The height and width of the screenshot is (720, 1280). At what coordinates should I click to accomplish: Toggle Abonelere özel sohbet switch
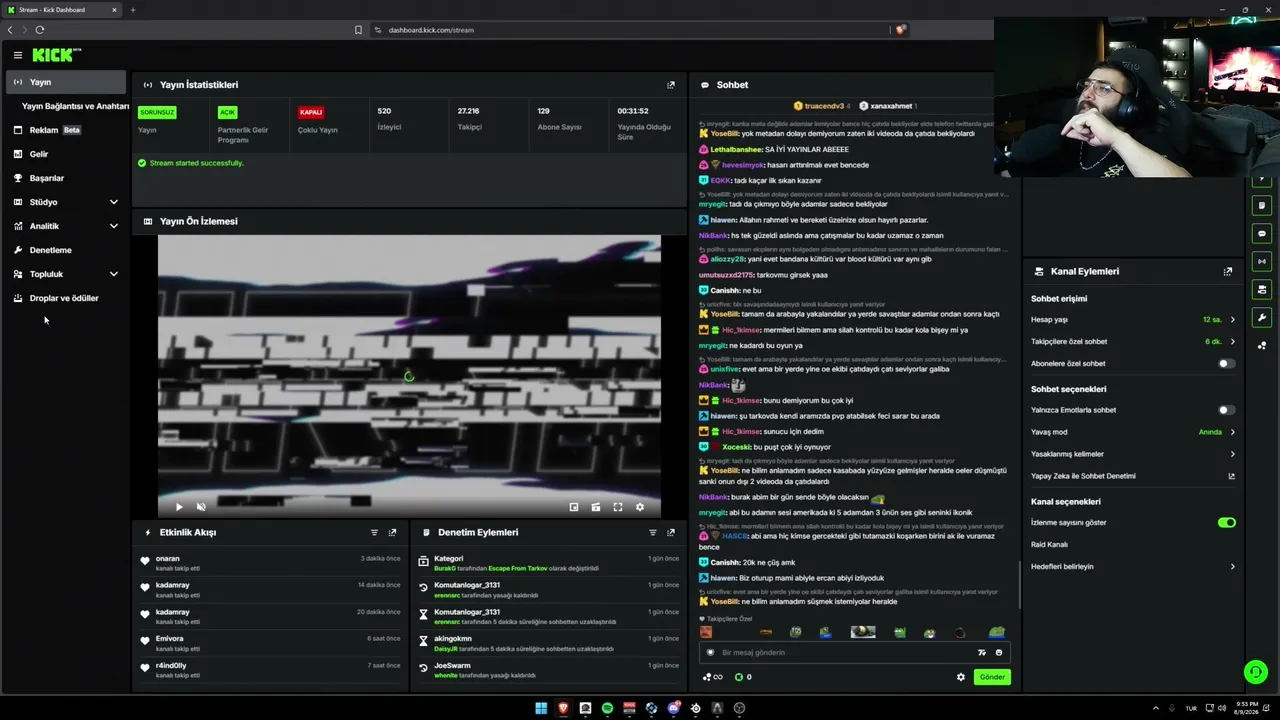(x=1227, y=364)
